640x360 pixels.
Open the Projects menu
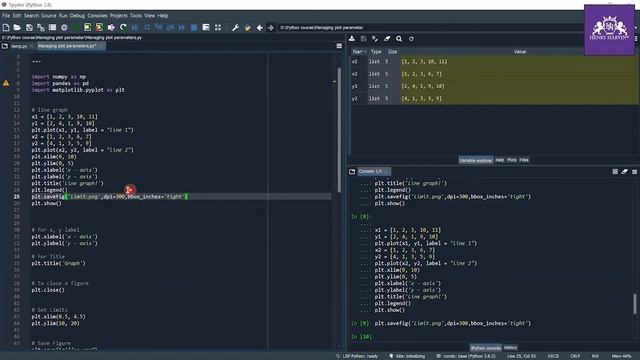pyautogui.click(x=118, y=16)
